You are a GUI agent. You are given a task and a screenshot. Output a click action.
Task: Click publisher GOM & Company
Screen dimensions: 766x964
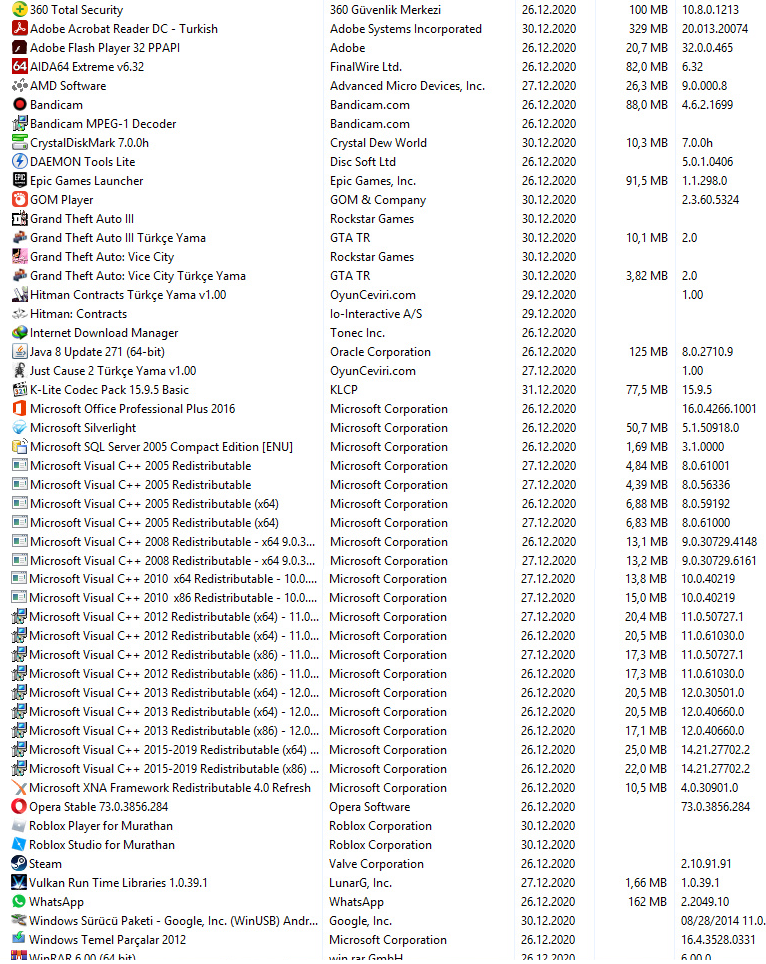point(378,200)
